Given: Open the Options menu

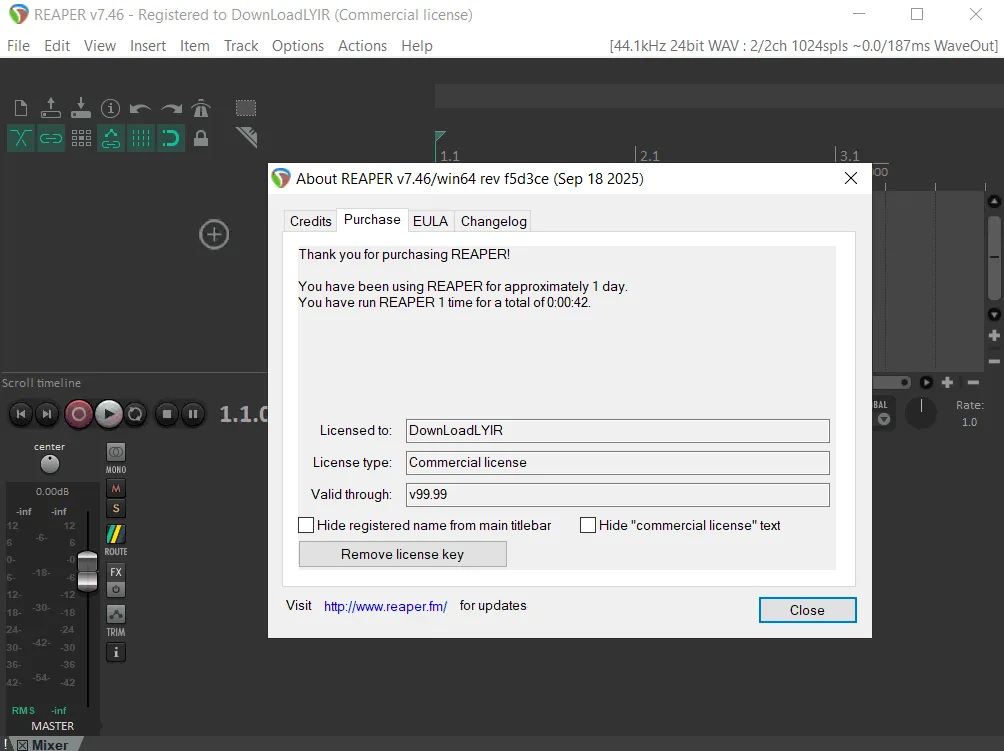Looking at the screenshot, I should [x=298, y=46].
